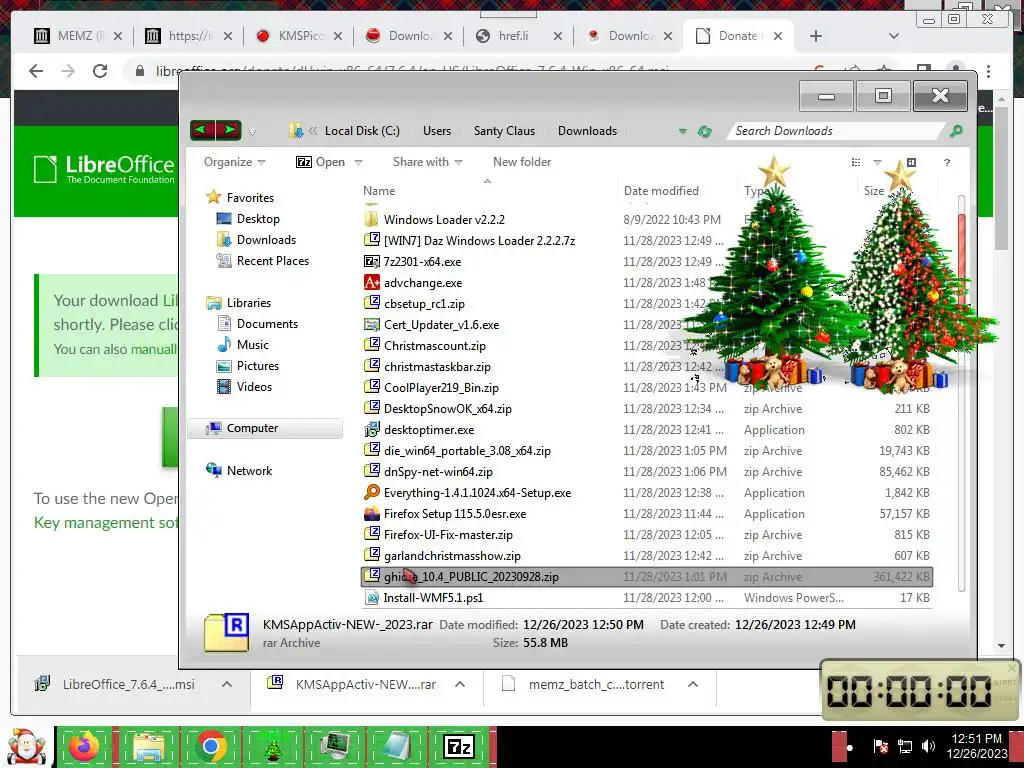Open Firefox from the taskbar

click(84, 746)
